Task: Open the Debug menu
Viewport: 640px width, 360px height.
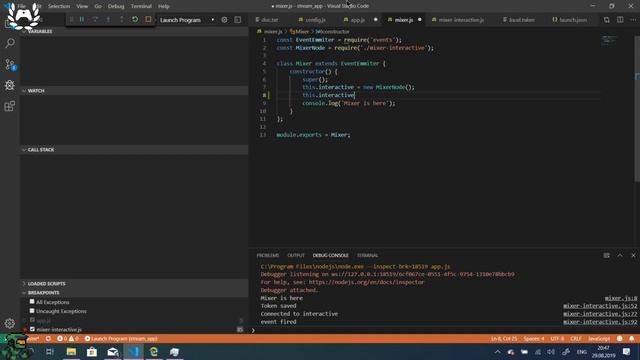Action: (116, 6)
